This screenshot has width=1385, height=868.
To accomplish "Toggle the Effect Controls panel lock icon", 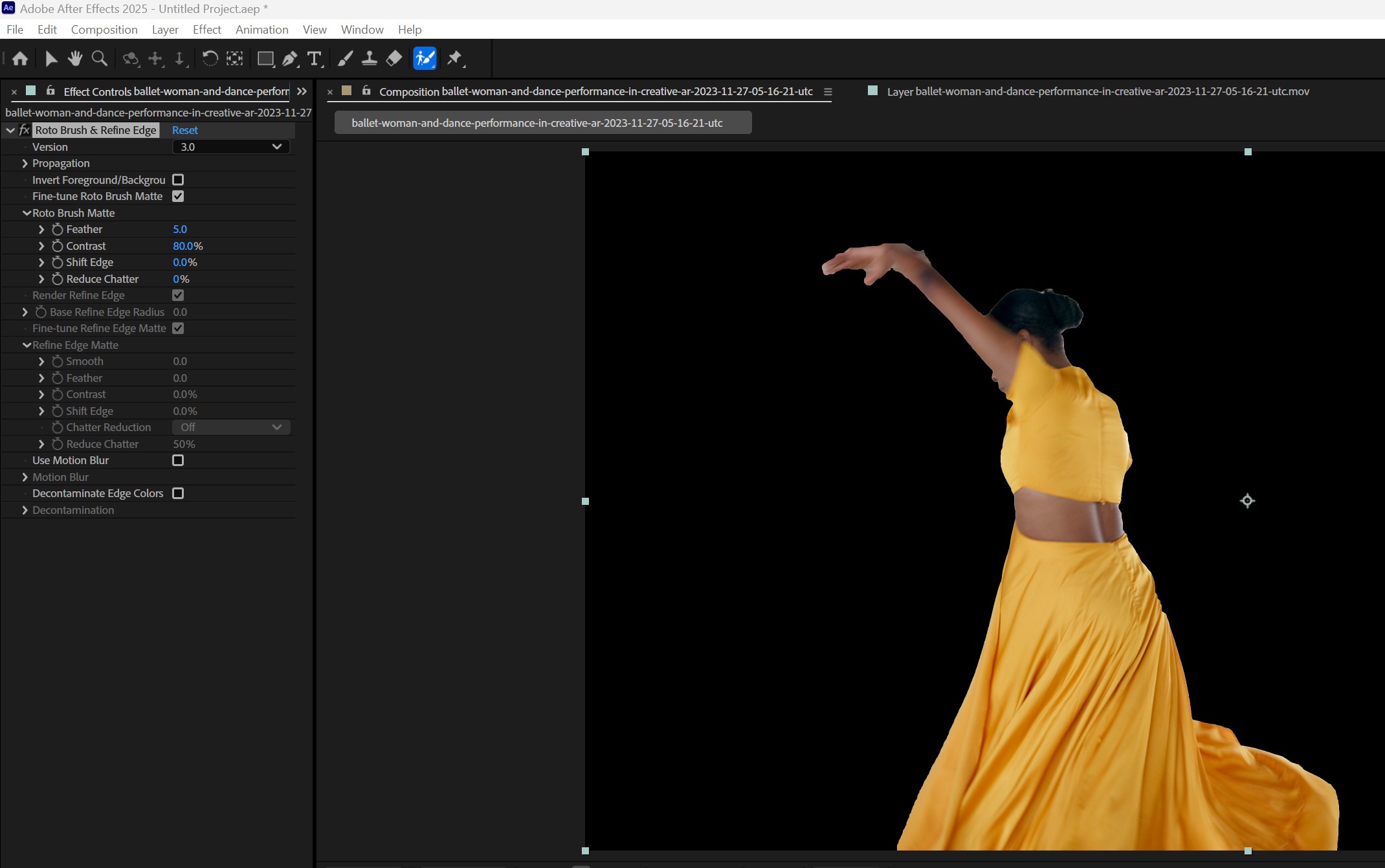I will (x=50, y=91).
